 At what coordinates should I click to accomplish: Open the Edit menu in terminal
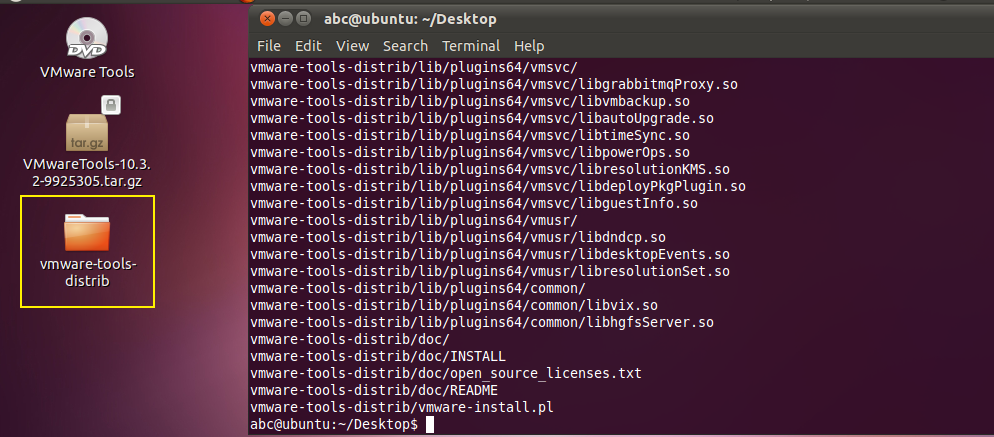pyautogui.click(x=309, y=46)
